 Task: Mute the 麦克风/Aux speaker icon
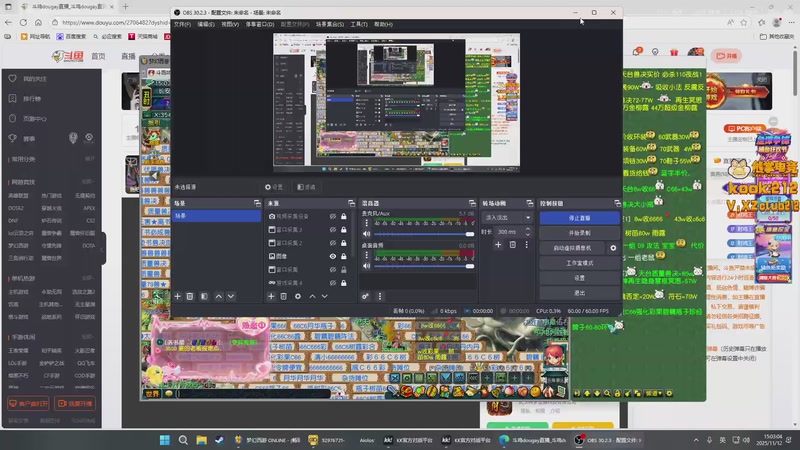[x=366, y=234]
